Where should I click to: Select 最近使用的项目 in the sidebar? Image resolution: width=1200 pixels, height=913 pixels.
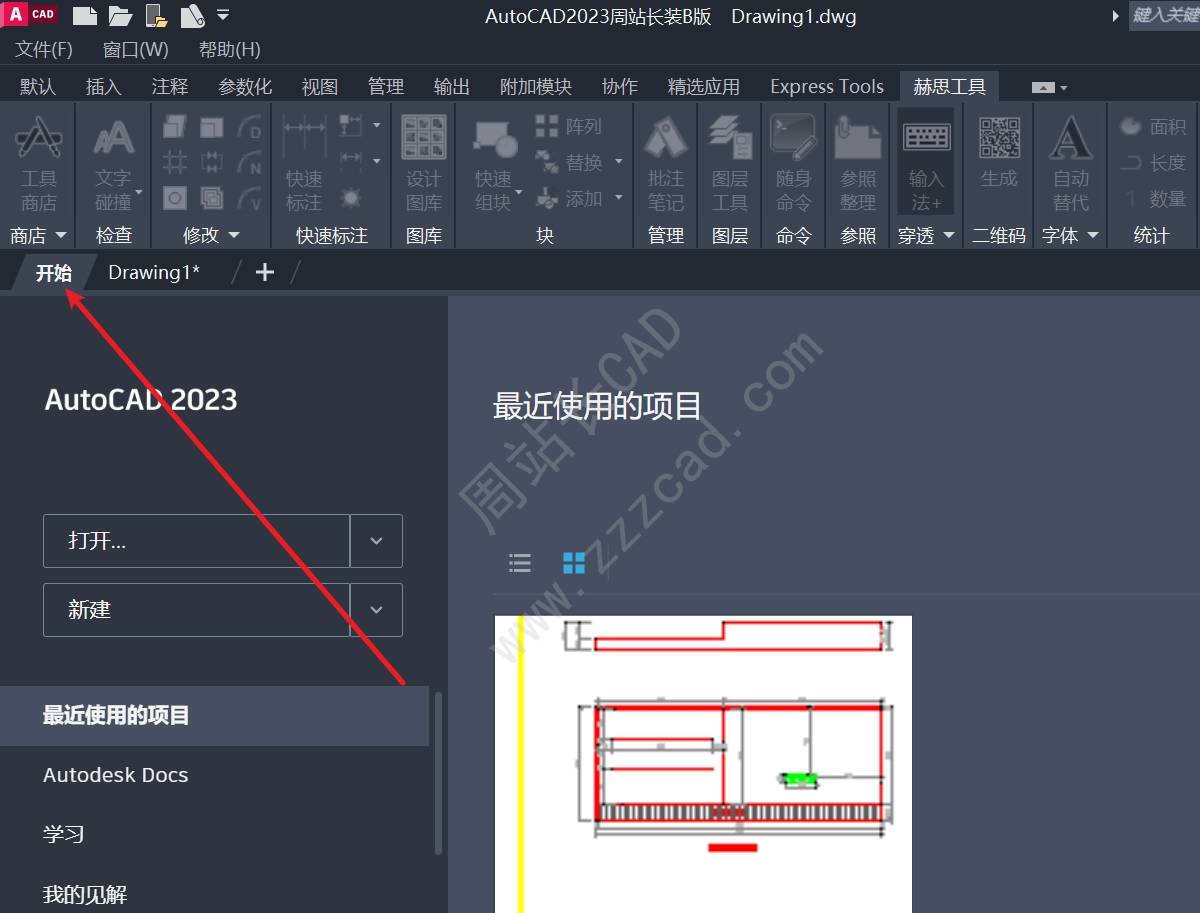point(214,716)
